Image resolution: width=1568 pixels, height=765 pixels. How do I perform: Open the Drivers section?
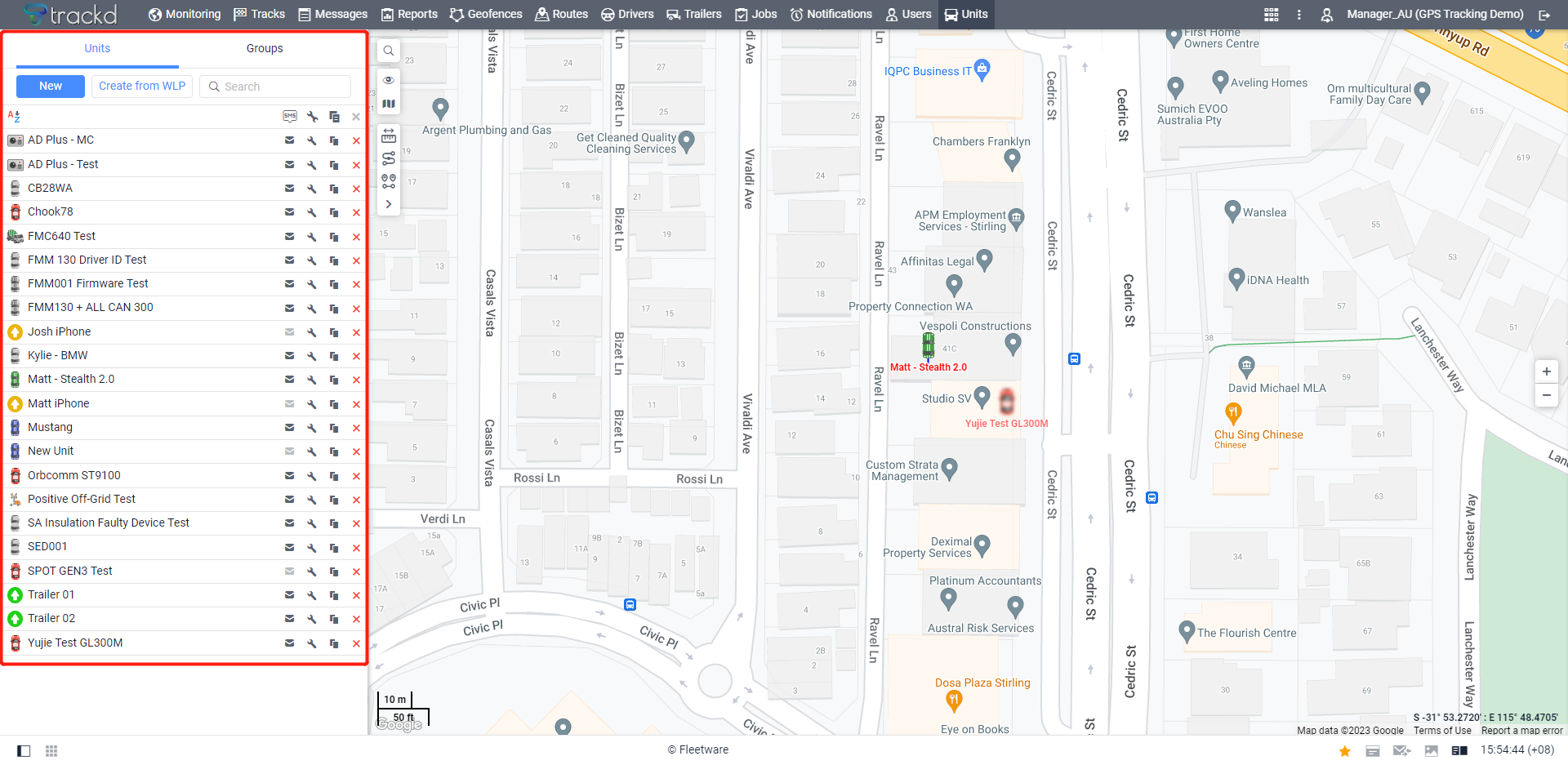627,14
